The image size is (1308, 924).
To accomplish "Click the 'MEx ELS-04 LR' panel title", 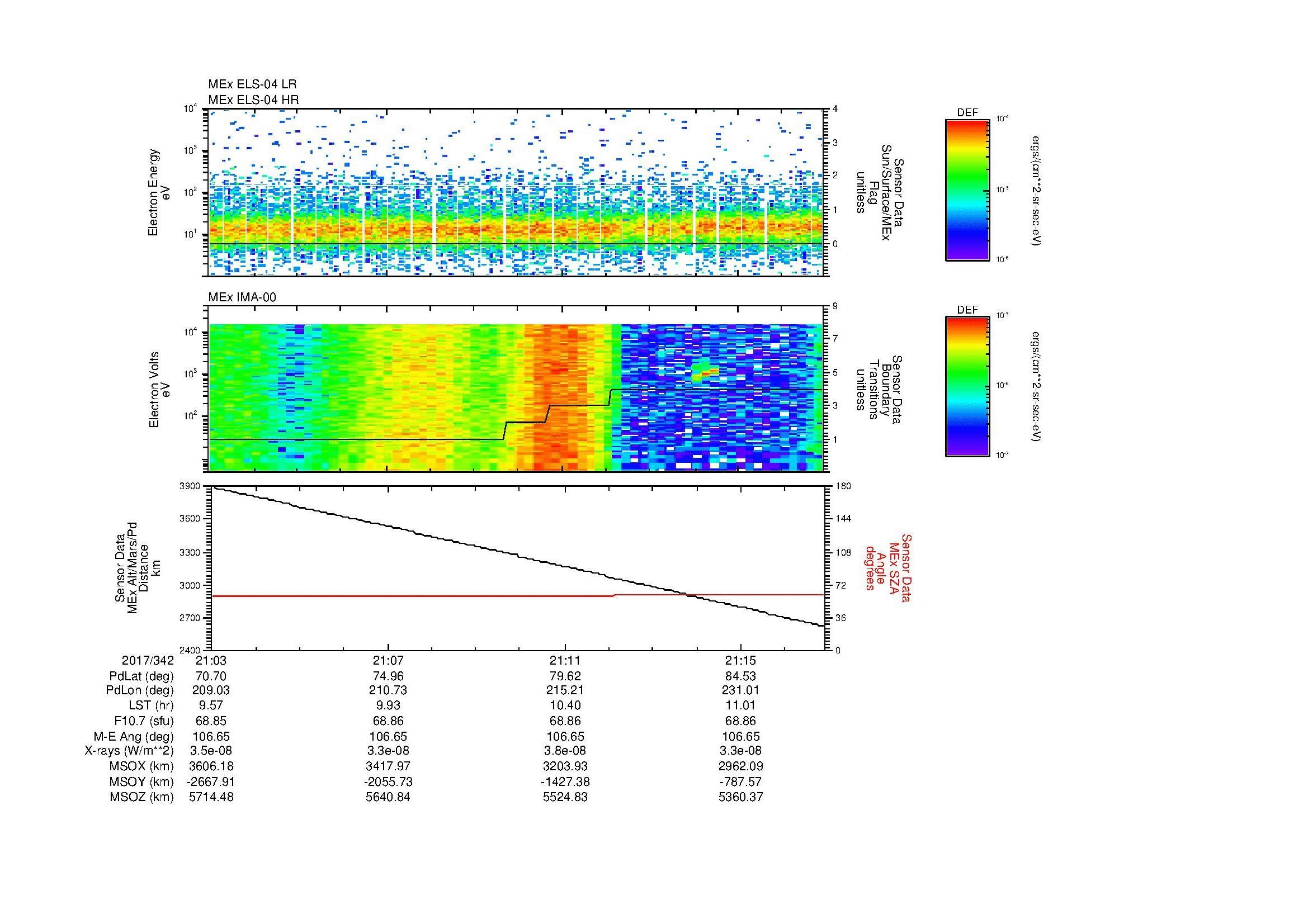I will tap(252, 84).
